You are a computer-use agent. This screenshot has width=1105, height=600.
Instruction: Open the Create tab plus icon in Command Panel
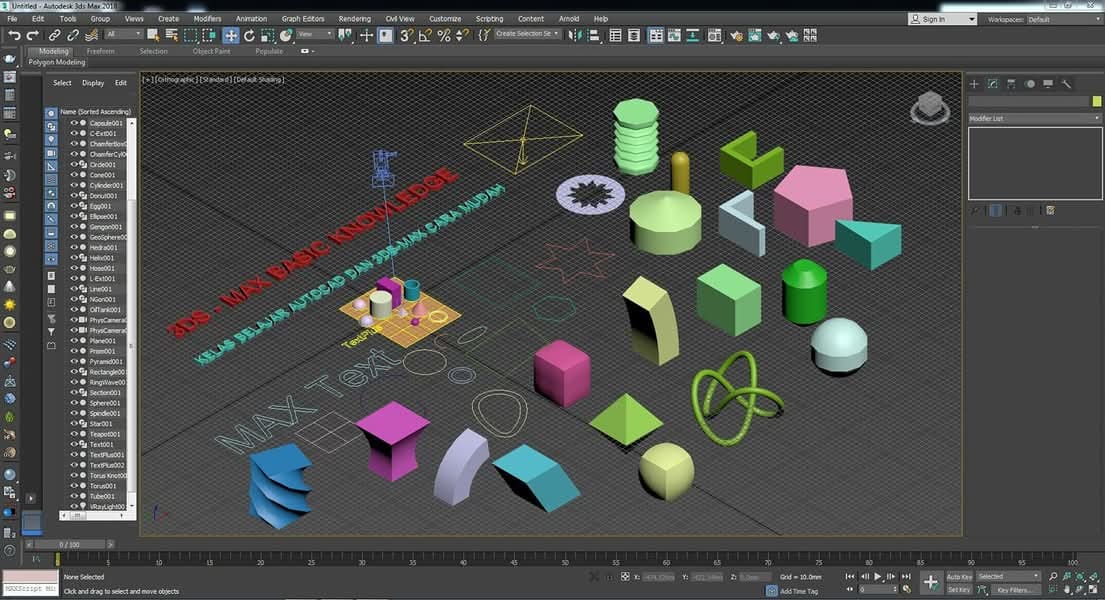[974, 84]
